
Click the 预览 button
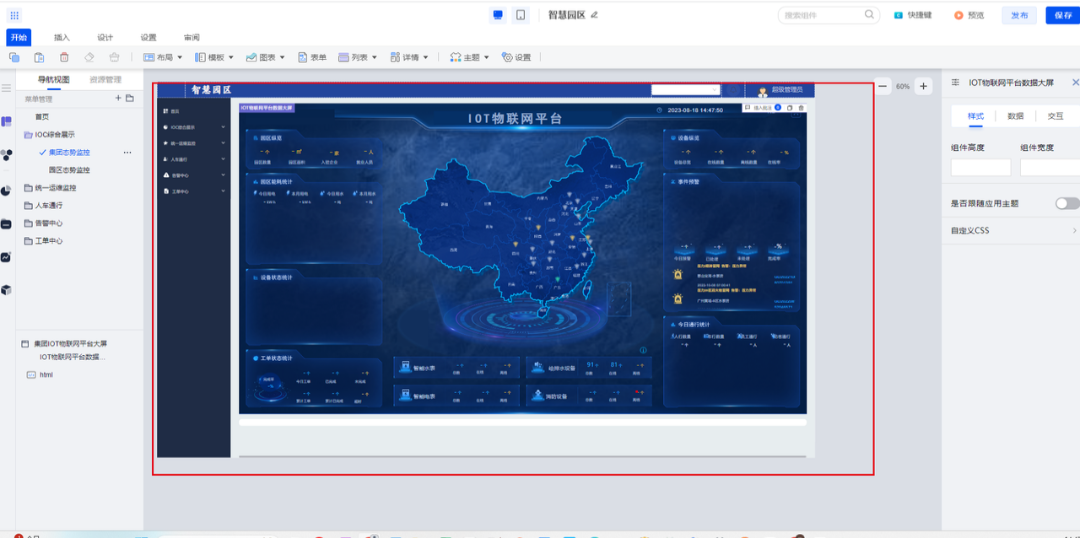click(969, 15)
